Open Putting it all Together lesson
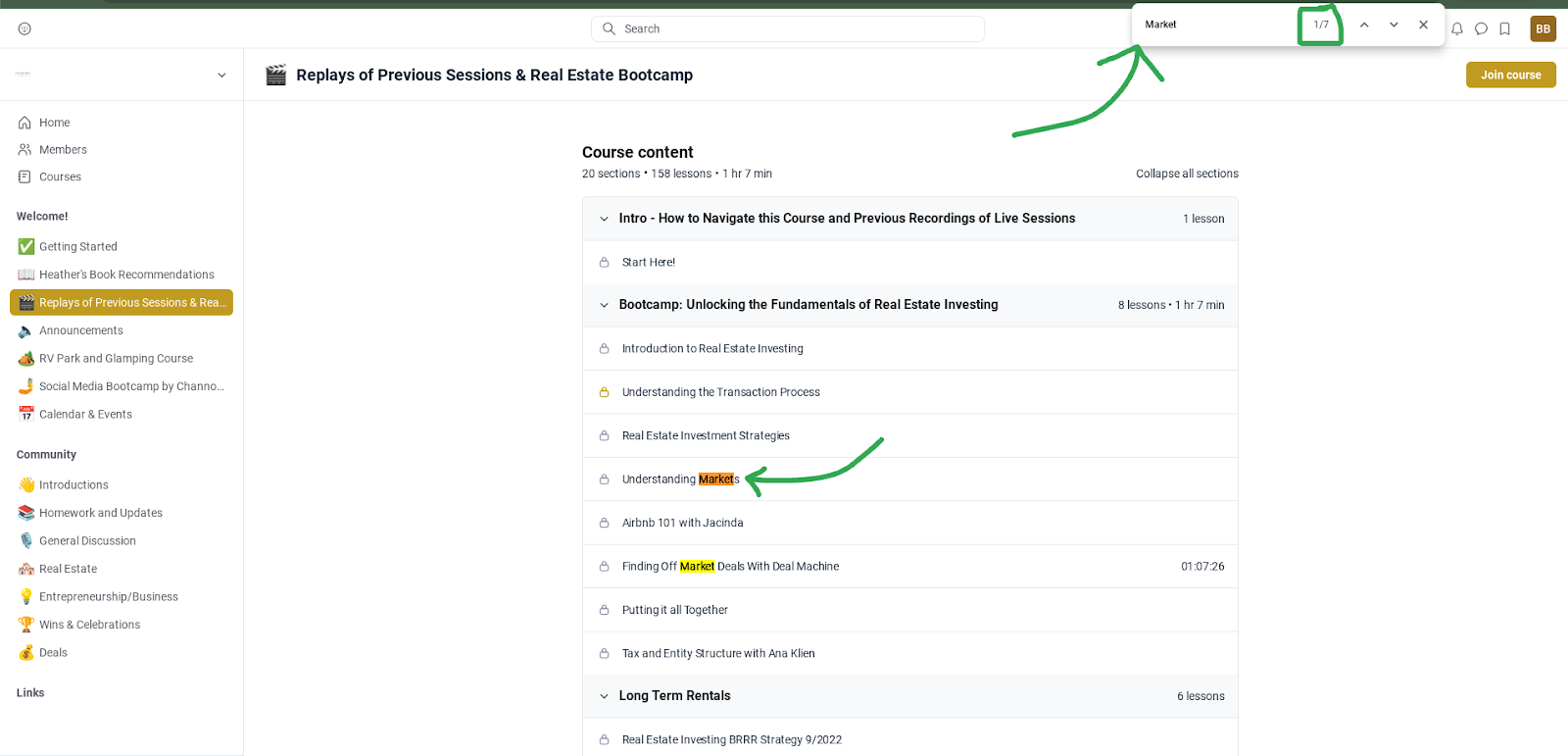This screenshot has height=756, width=1568. click(x=910, y=610)
